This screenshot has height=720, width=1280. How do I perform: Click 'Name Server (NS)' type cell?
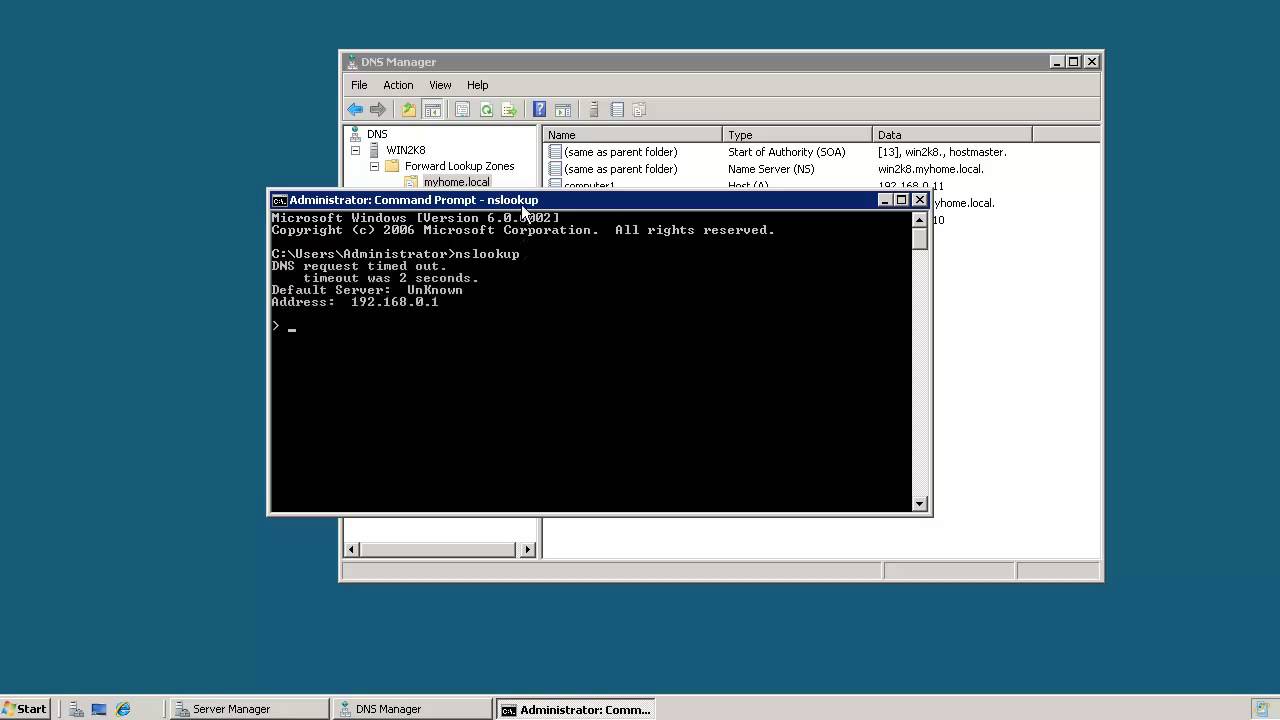(771, 169)
